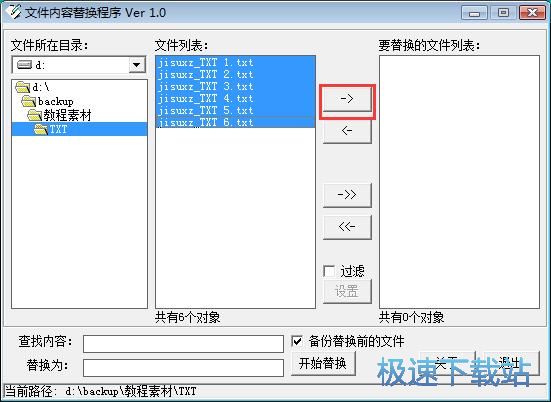
Task: Click the 教程素材 folder icon
Action: pyautogui.click(x=35, y=115)
